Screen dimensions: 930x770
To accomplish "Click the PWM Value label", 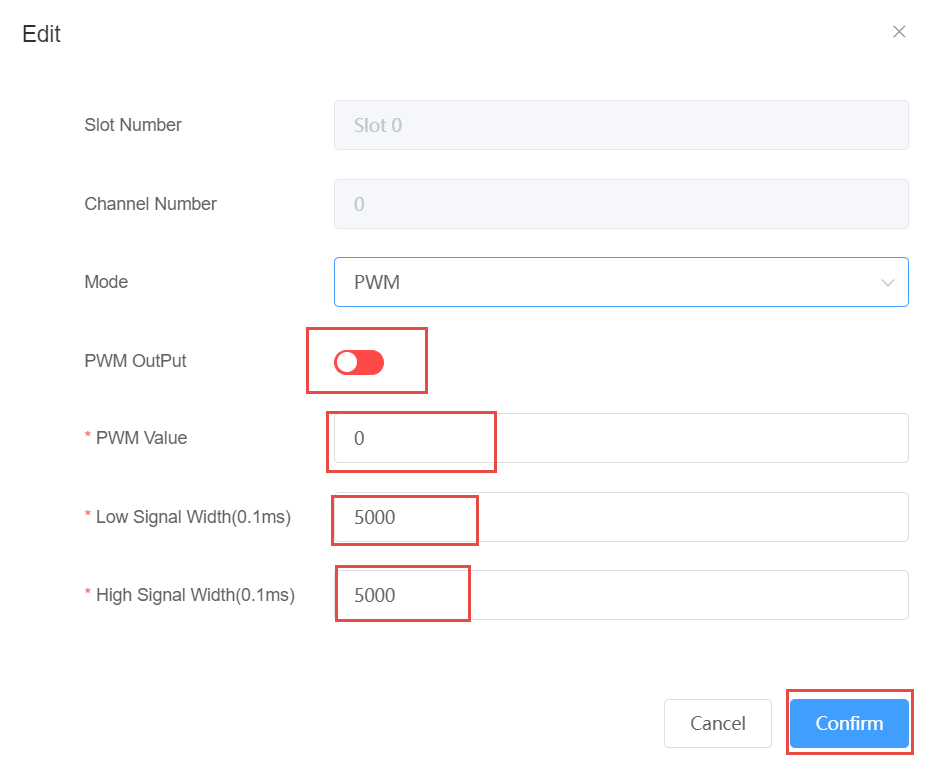I will [x=141, y=438].
